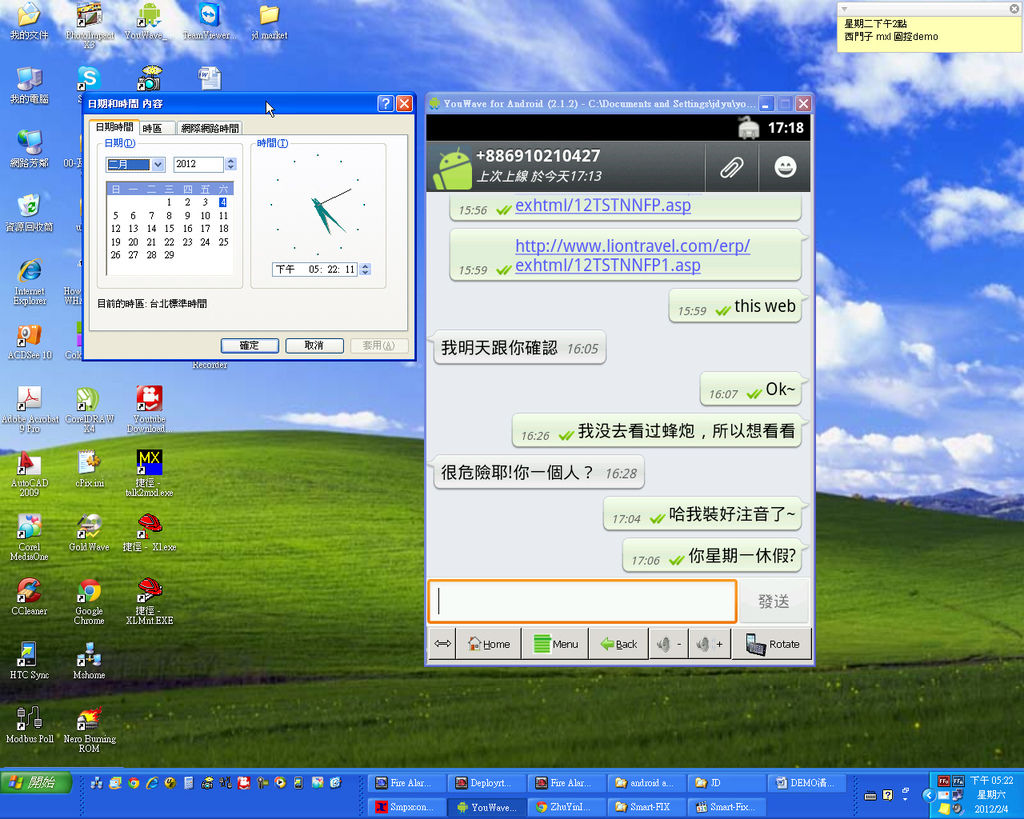Open the month dropdown showing 二月
The height and width of the screenshot is (819, 1024).
point(158,165)
